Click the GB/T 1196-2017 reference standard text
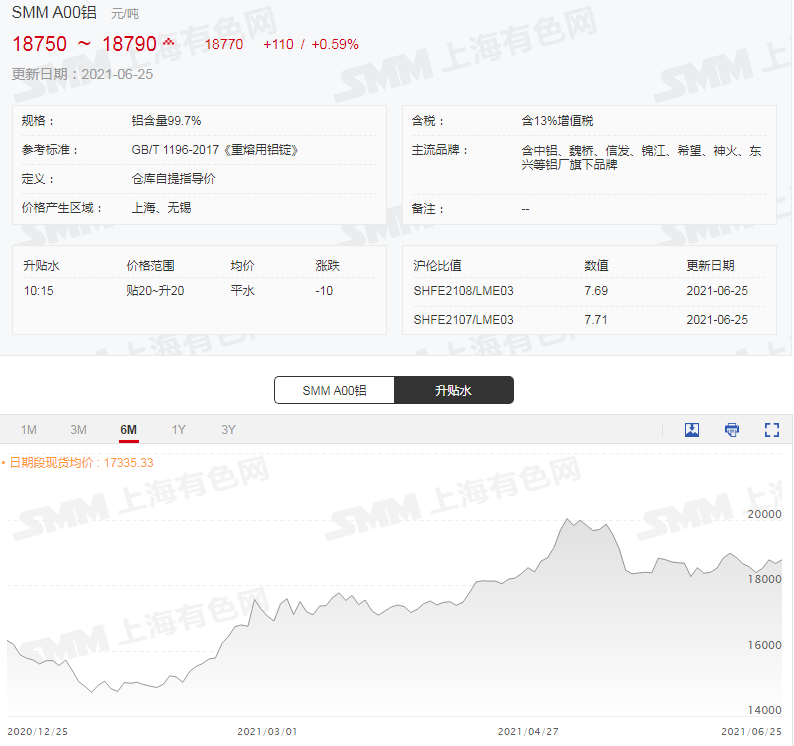Screen dimensions: 794x746 pos(215,150)
